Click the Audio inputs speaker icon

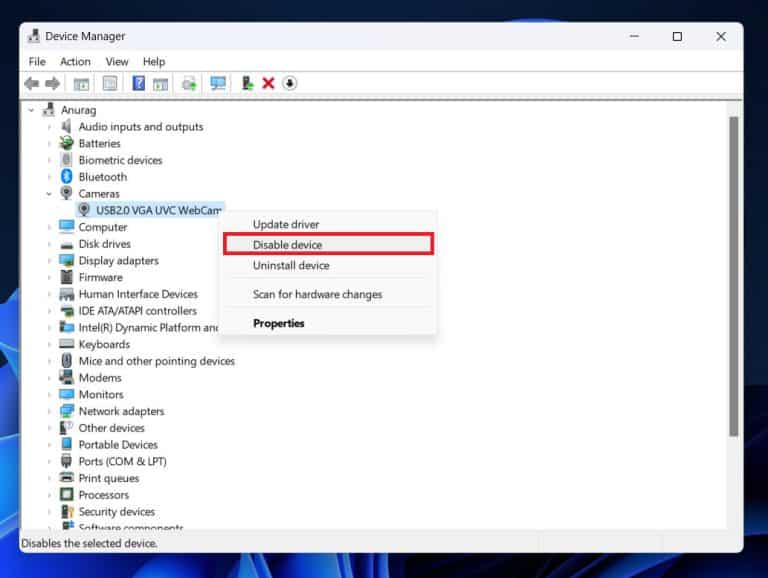(x=66, y=126)
